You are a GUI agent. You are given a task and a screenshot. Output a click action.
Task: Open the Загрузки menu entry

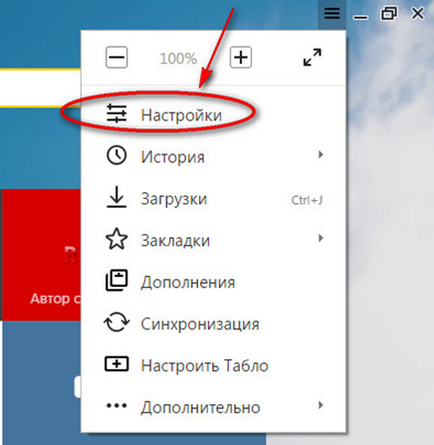[213, 199]
